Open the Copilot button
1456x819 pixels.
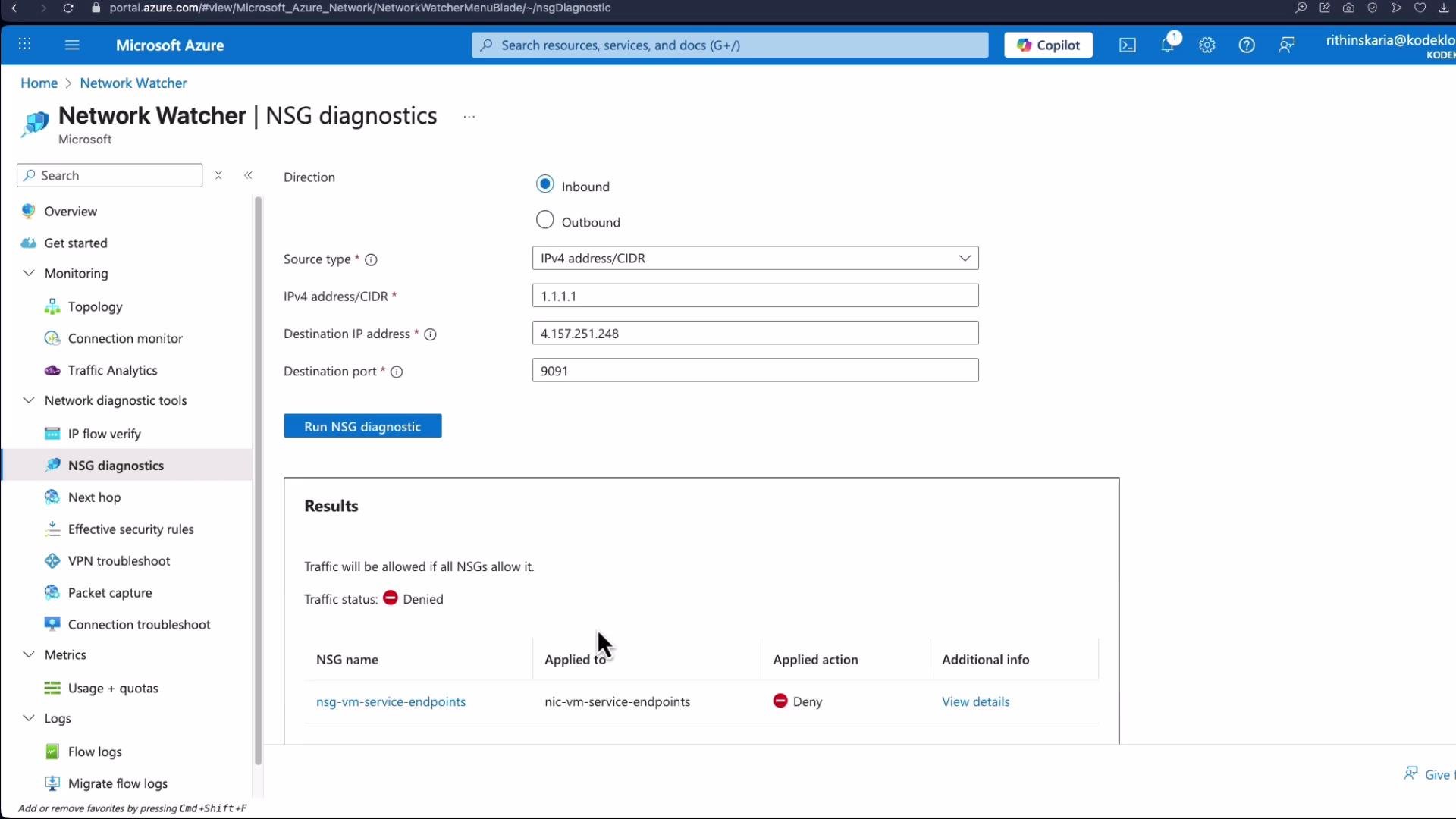pyautogui.click(x=1048, y=45)
